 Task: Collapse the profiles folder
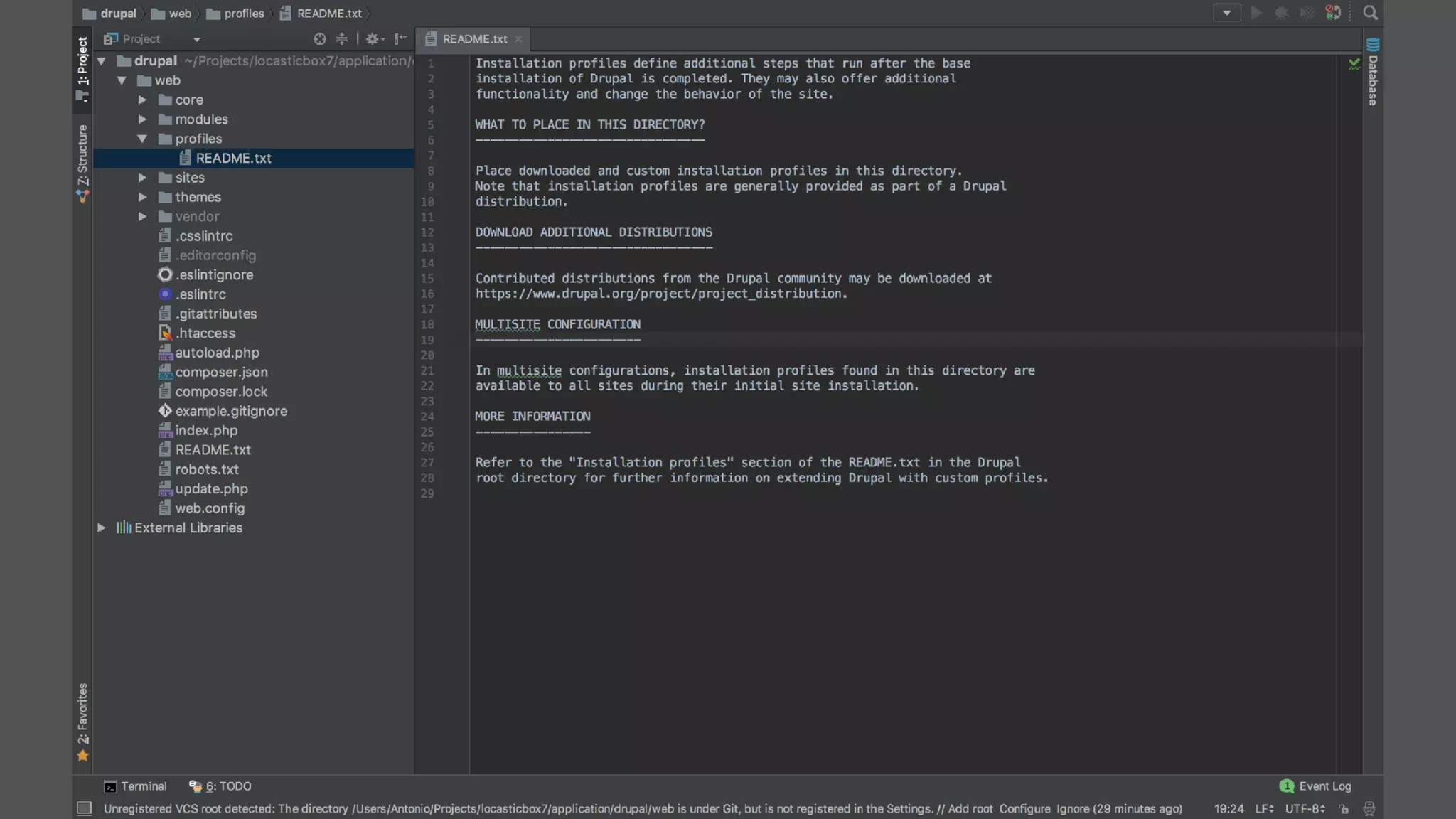pos(142,139)
